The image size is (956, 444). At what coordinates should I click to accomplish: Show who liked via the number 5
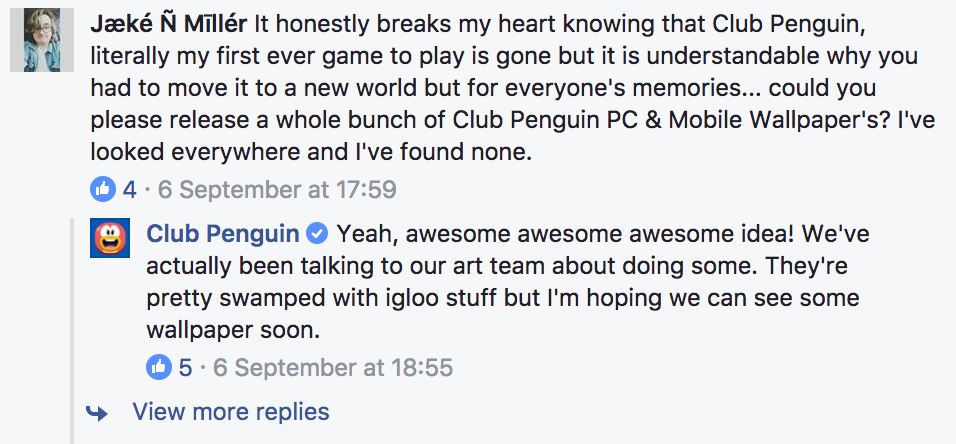(x=185, y=368)
